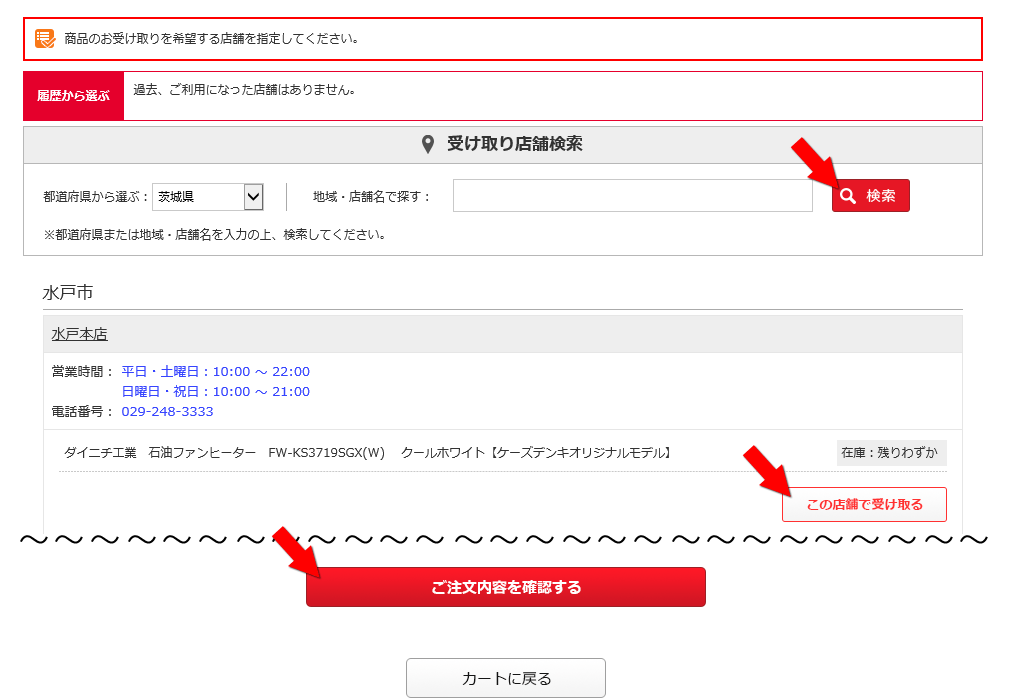
Task: Click message 商品のお受け取りを希望する店舗を指定してください。
Action: (x=211, y=39)
